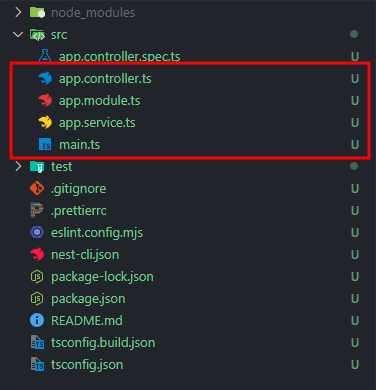This screenshot has height=390, width=376.
Task: Click the red NestJS icon beside app.module.ts
Action: click(x=45, y=101)
